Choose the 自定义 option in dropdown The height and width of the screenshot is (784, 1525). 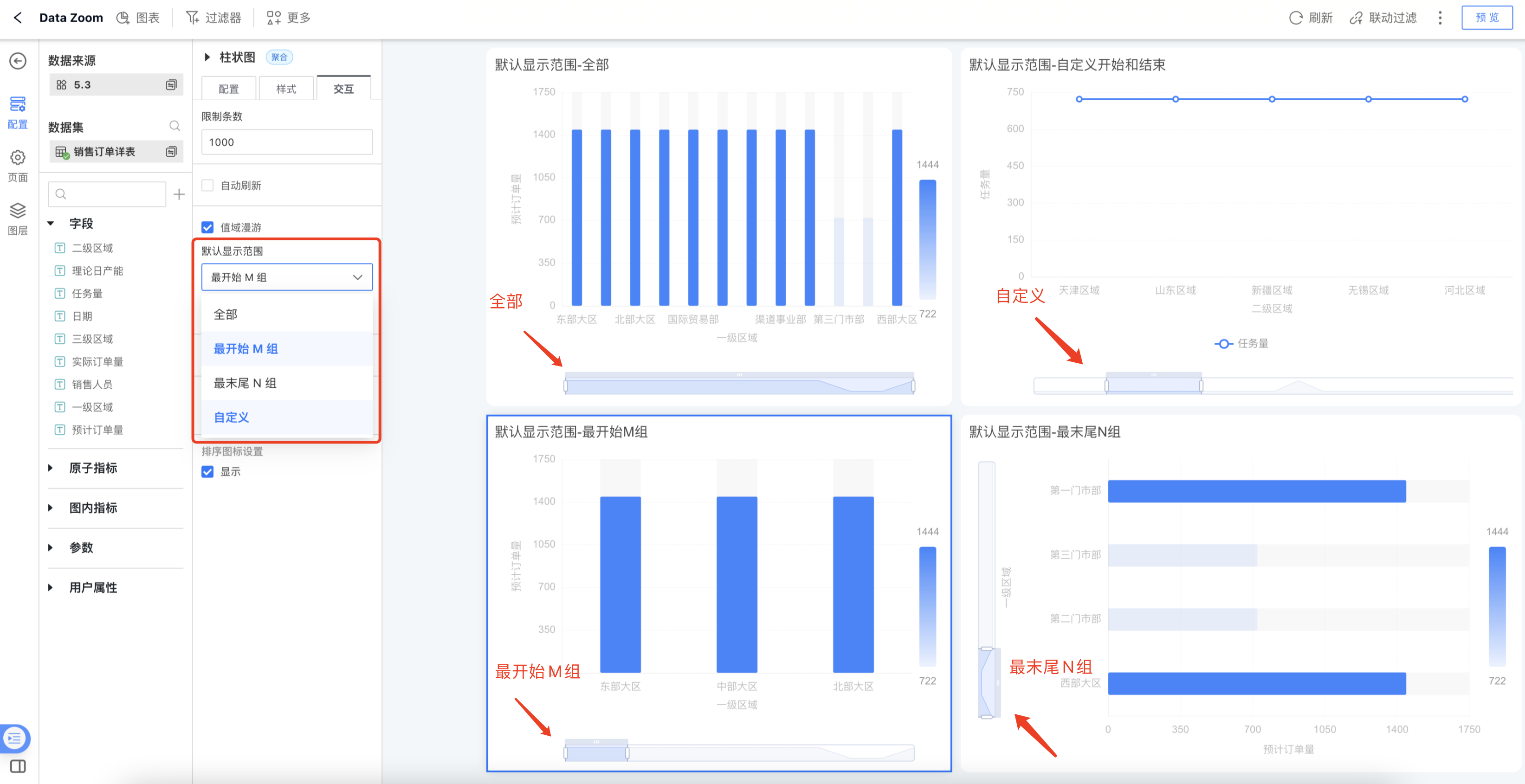click(x=232, y=417)
